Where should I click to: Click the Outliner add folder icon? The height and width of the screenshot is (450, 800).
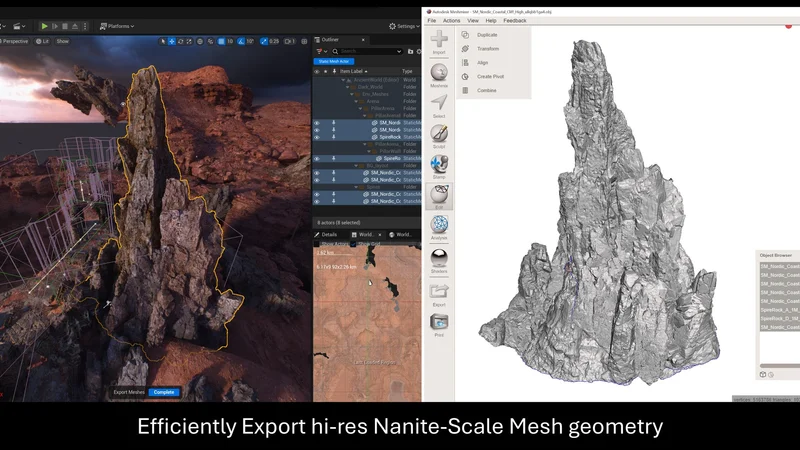(x=410, y=52)
